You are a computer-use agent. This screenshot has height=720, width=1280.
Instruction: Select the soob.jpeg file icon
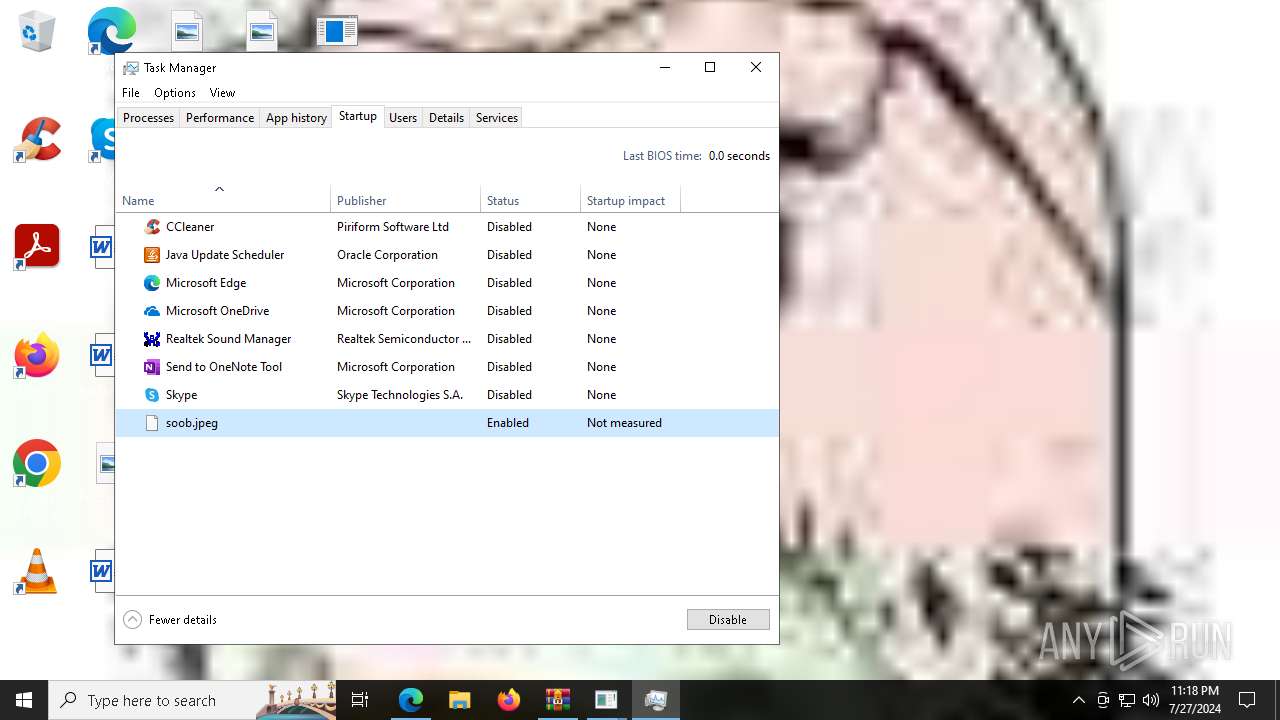[x=152, y=423]
